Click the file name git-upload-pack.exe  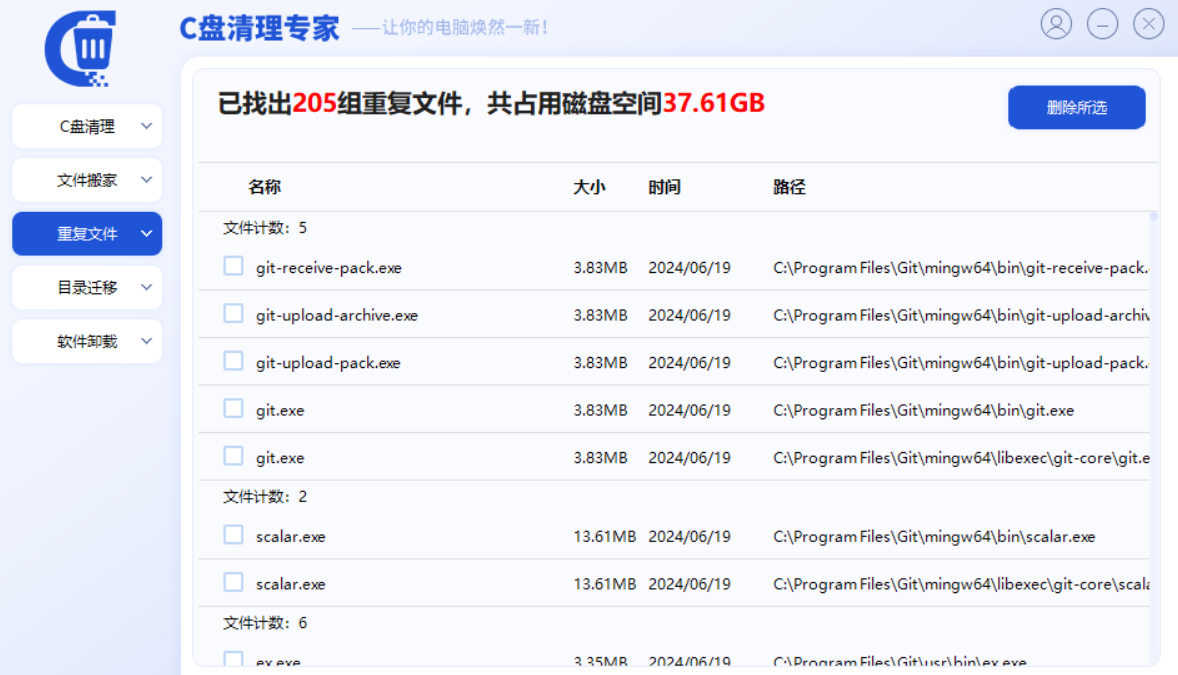point(328,363)
